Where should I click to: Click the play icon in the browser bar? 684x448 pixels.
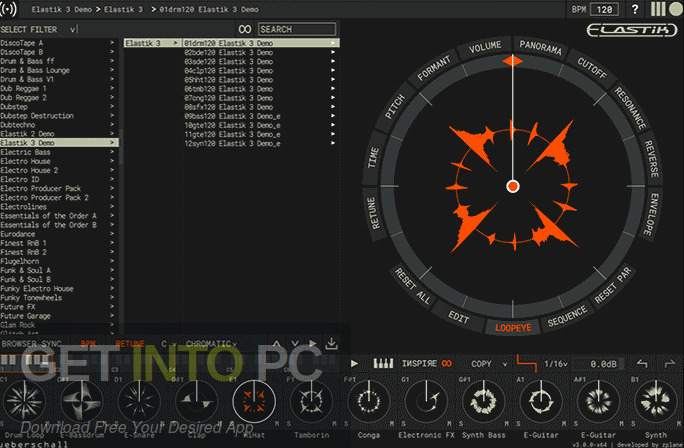313,344
